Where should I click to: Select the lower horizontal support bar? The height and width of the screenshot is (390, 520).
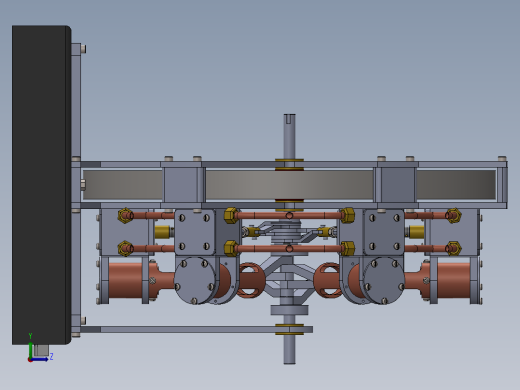196,329
